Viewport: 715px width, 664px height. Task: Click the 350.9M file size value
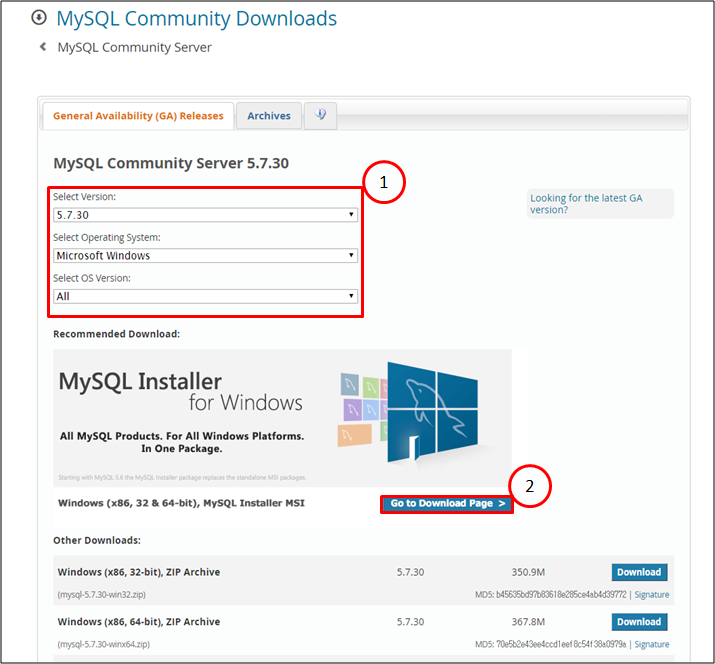(528, 572)
